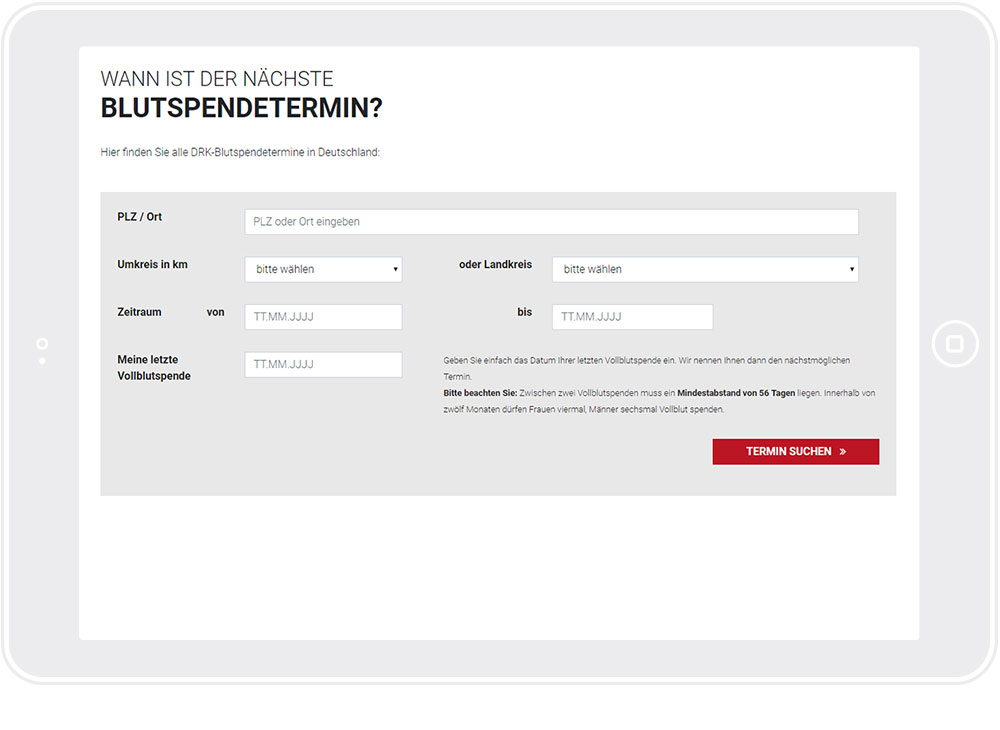The image size is (1000, 730).
Task: Focus the letzte Vollblutspende date field
Action: point(323,364)
